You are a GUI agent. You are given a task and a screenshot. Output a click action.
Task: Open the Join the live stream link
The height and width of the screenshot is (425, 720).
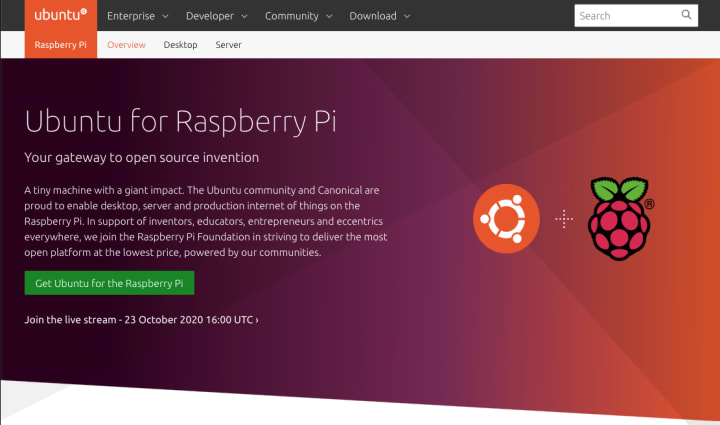click(x=141, y=319)
